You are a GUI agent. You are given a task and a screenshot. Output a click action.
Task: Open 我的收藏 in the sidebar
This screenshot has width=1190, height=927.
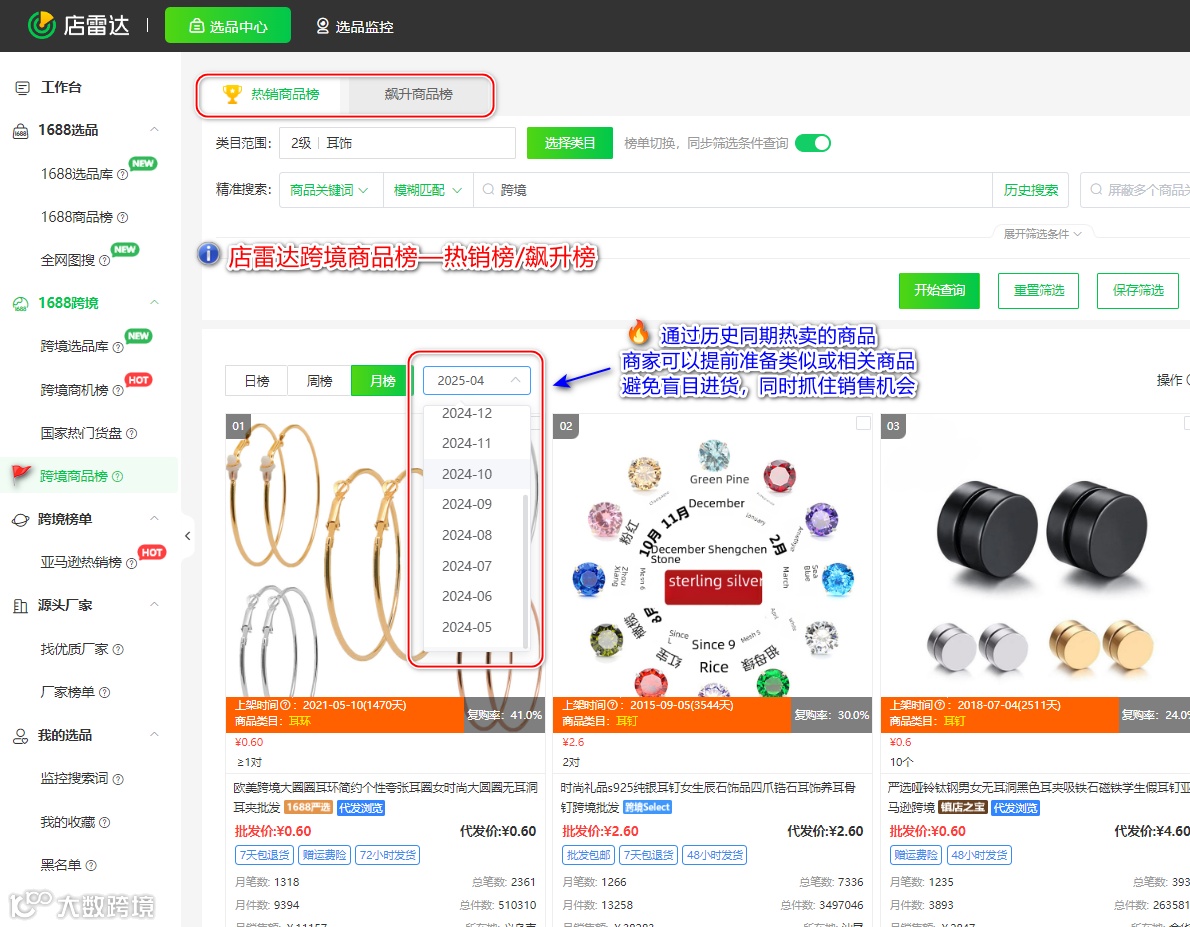pos(68,821)
